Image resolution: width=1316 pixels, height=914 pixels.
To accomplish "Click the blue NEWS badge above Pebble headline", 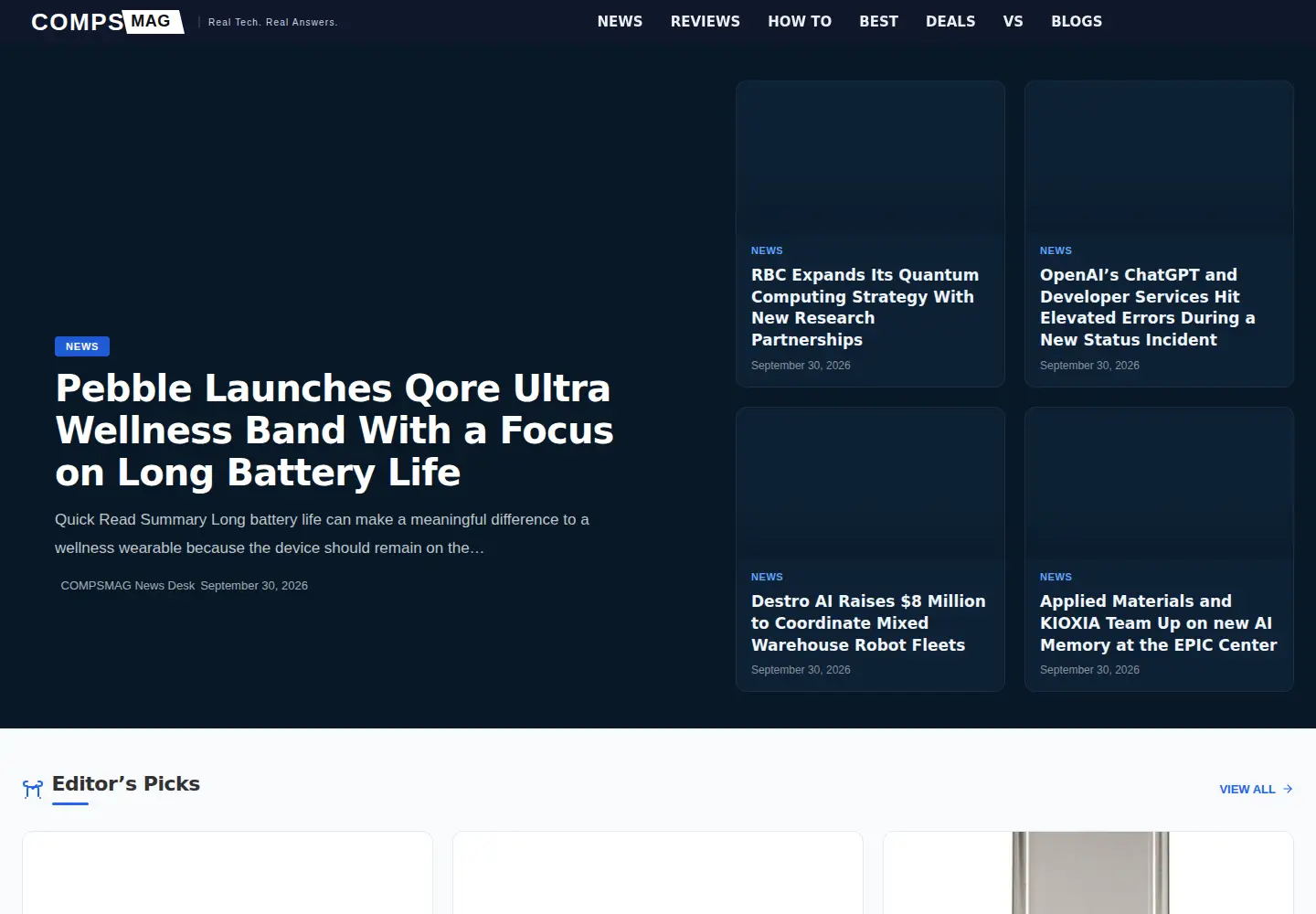I will pos(82,346).
